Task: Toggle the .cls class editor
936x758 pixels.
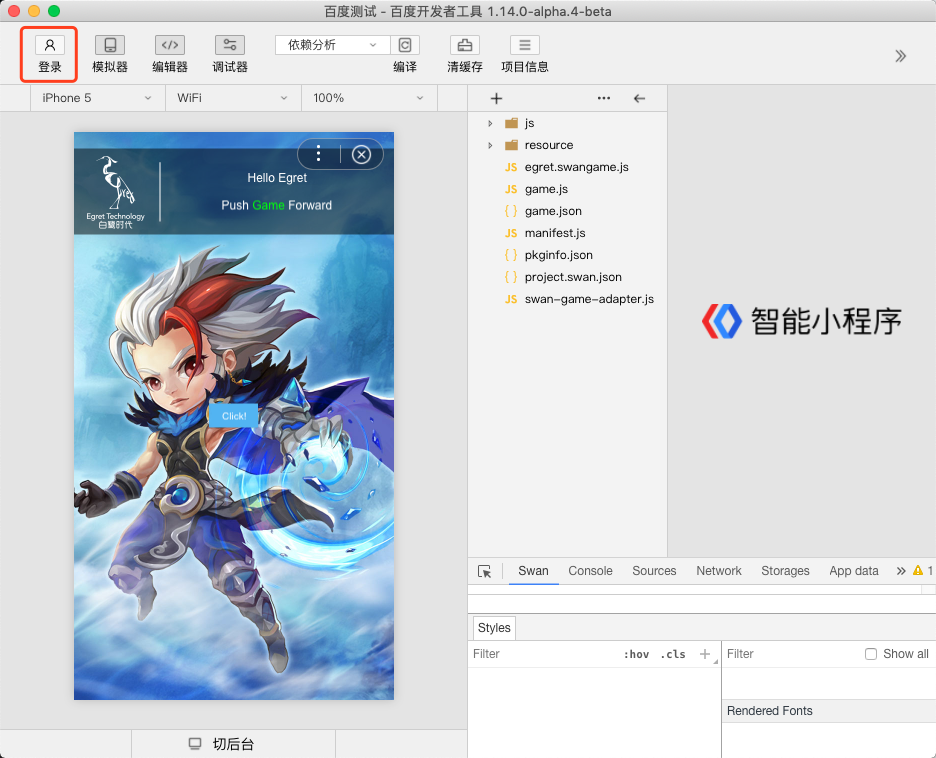Action: pyautogui.click(x=673, y=654)
